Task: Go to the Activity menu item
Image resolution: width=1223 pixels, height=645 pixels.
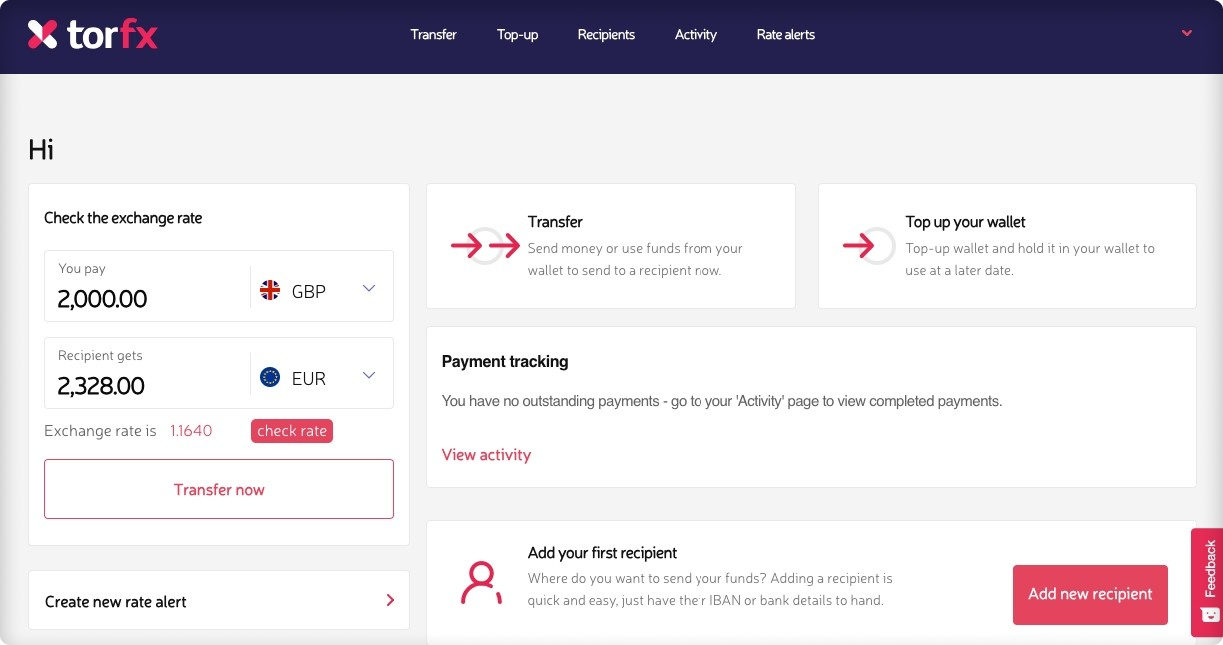Action: coord(696,34)
